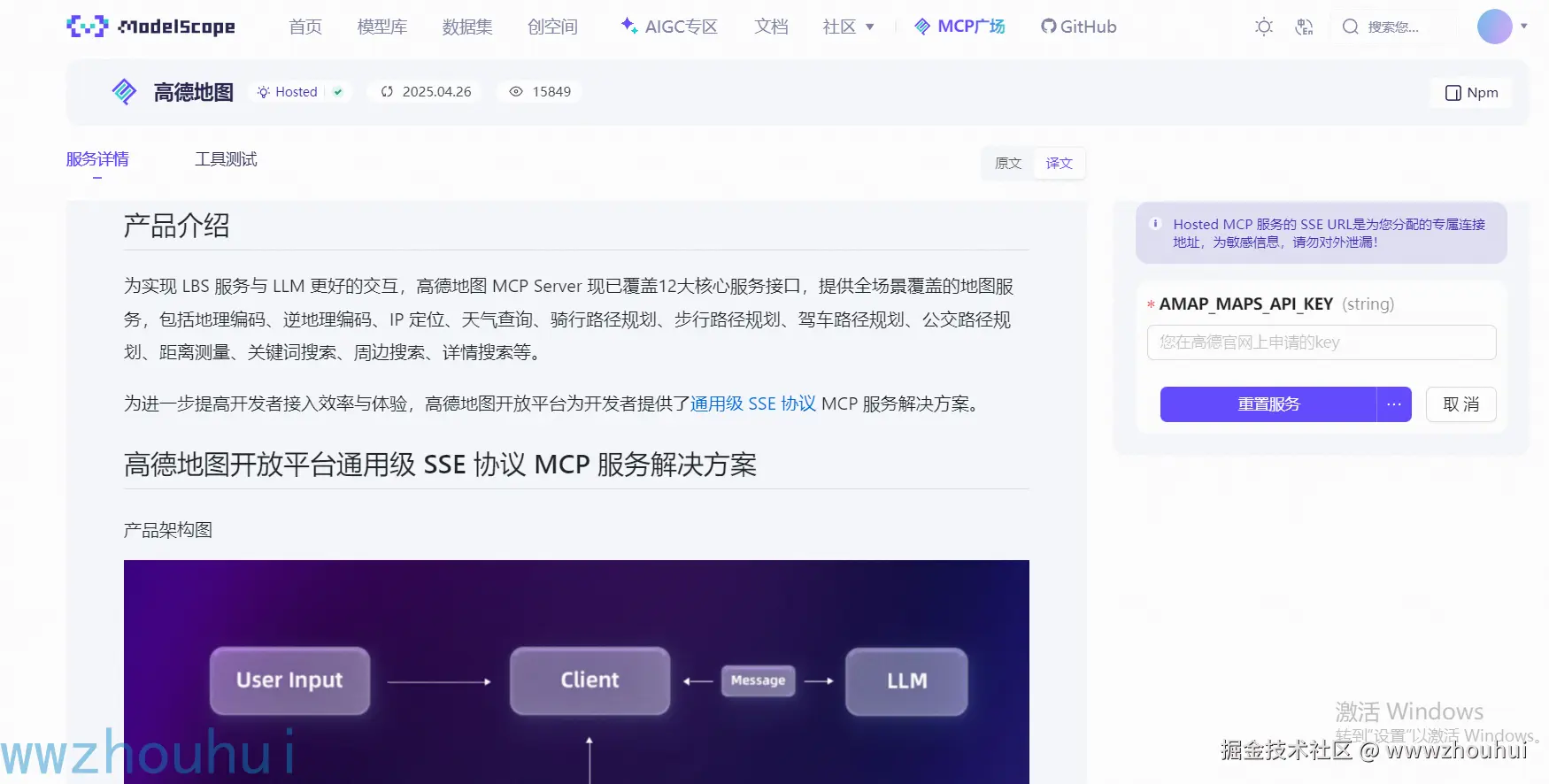
Task: Click the 产品架构图 label
Action: click(x=168, y=530)
